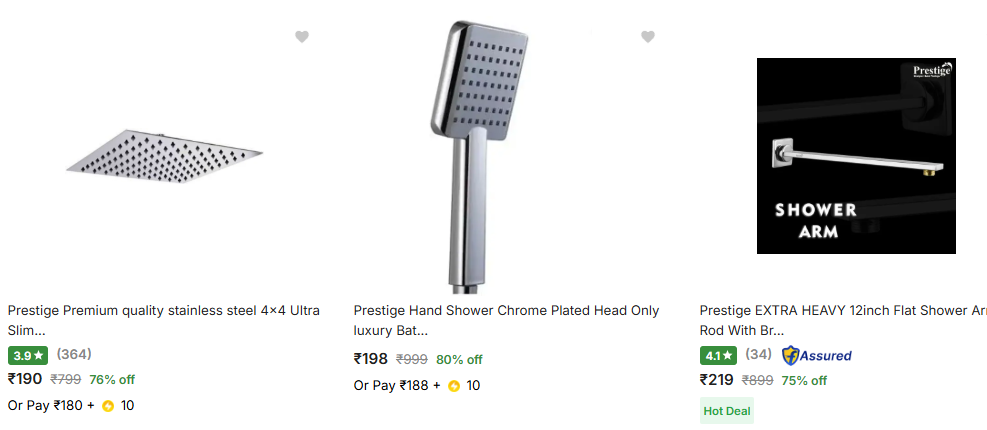The image size is (987, 430).
Task: Click the 364 reviews count
Action: pyautogui.click(x=73, y=354)
